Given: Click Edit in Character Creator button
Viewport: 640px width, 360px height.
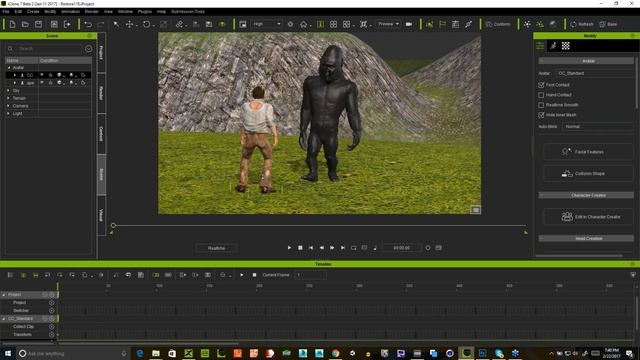Looking at the screenshot, I should [588, 217].
